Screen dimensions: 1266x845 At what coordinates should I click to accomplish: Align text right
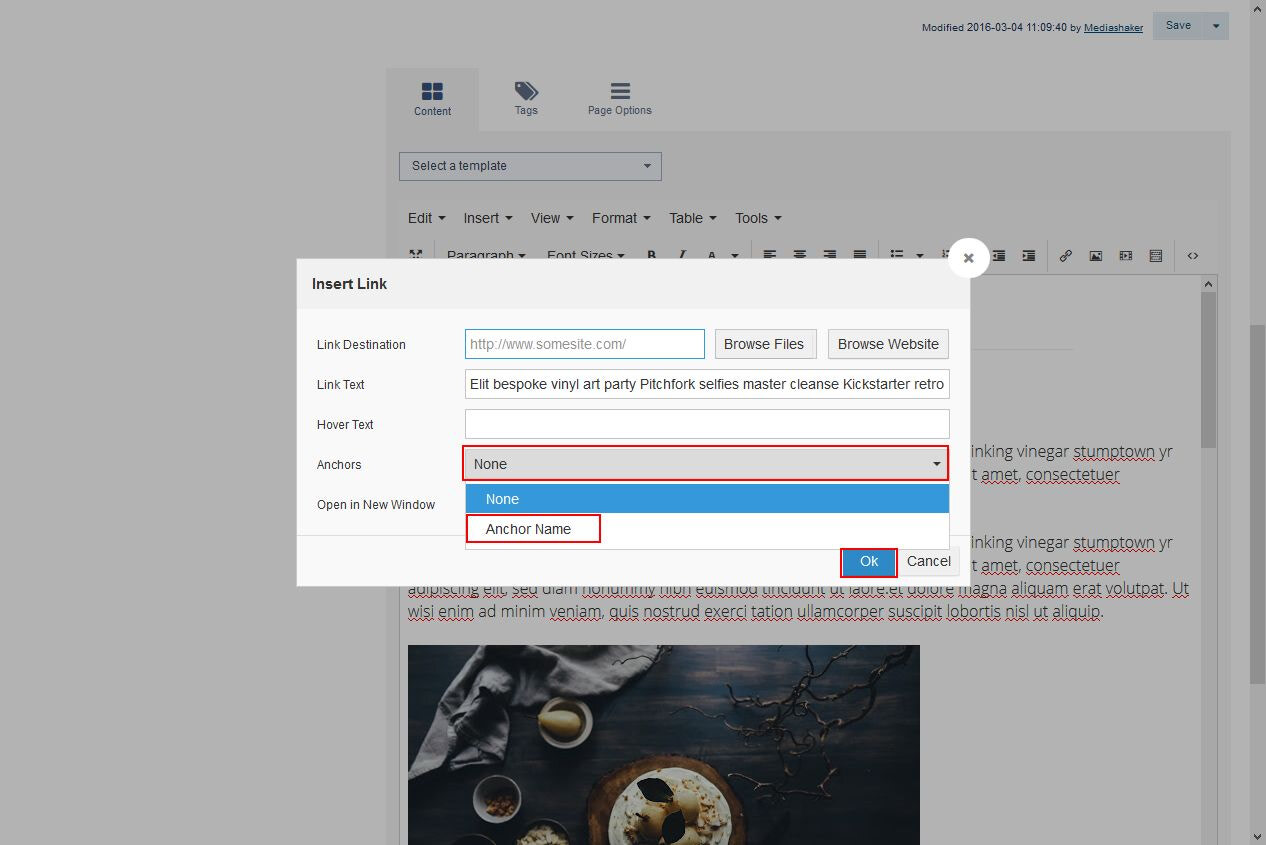coord(830,256)
